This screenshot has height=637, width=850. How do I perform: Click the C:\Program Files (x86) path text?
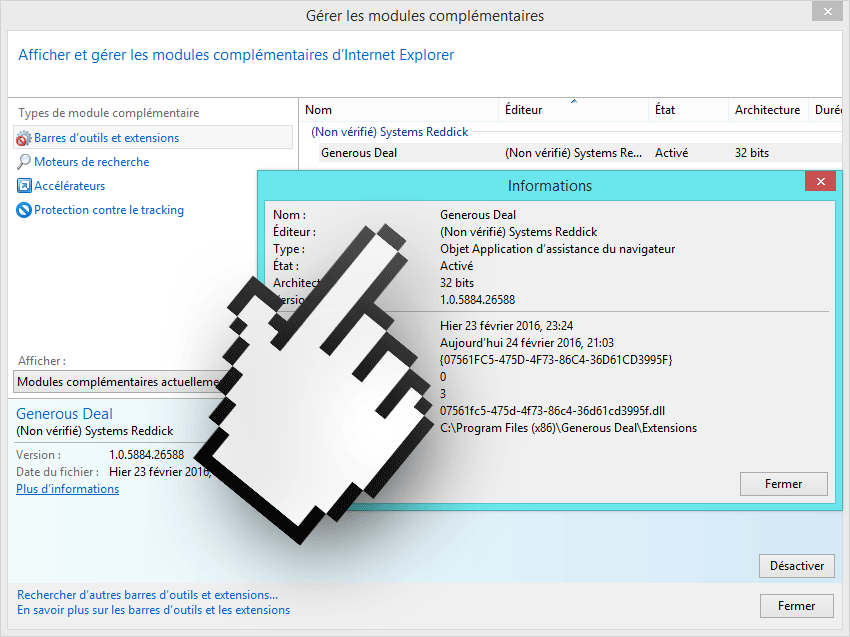[x=569, y=428]
